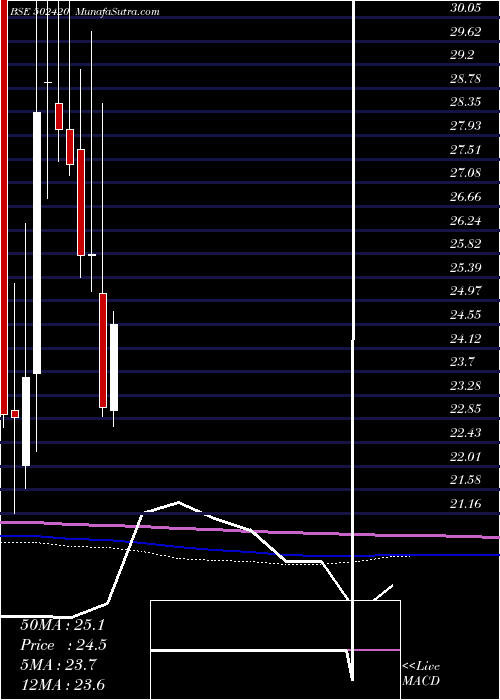Click the 28.78 price axis label
The width and height of the screenshot is (500, 700).
pyautogui.click(x=465, y=79)
